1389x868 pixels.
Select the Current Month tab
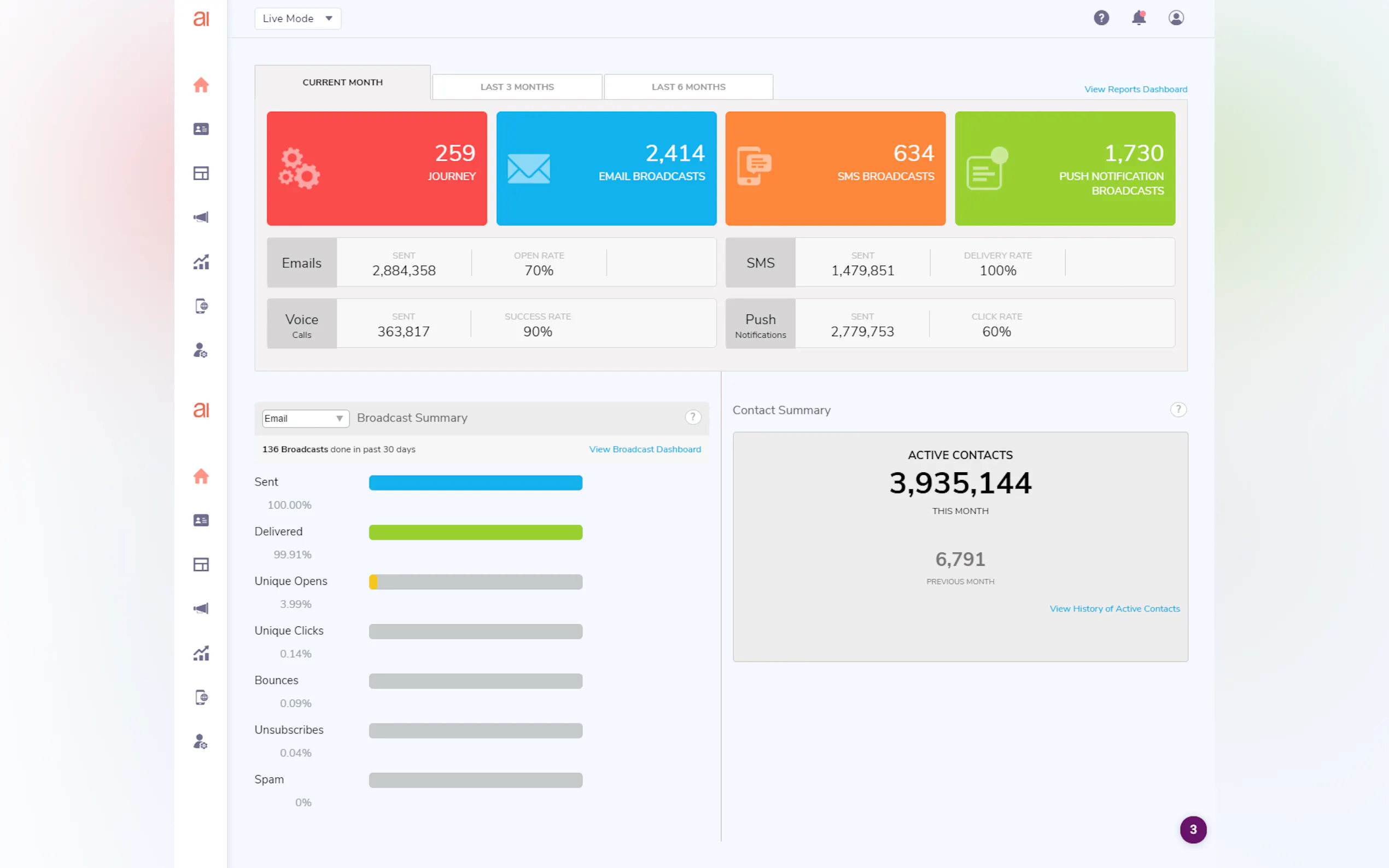coord(342,82)
